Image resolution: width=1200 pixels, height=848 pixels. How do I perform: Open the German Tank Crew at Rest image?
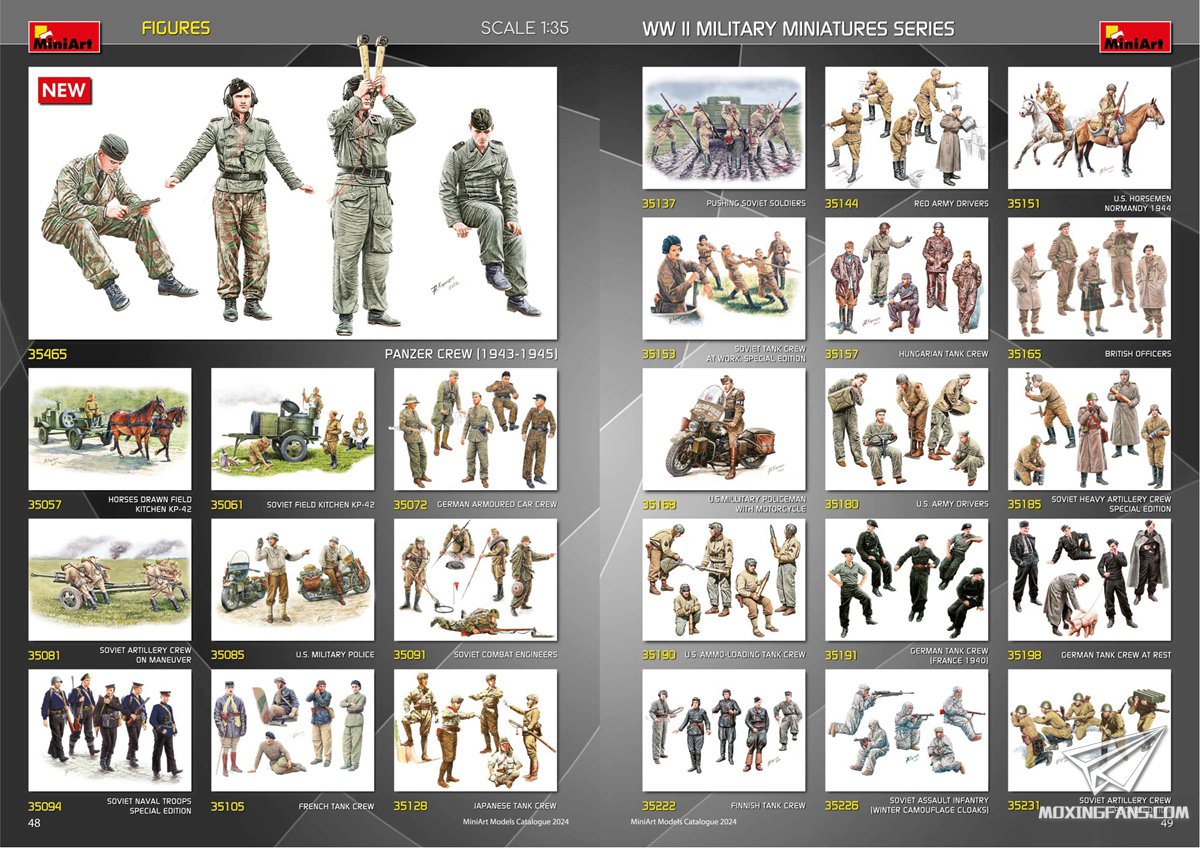1089,580
